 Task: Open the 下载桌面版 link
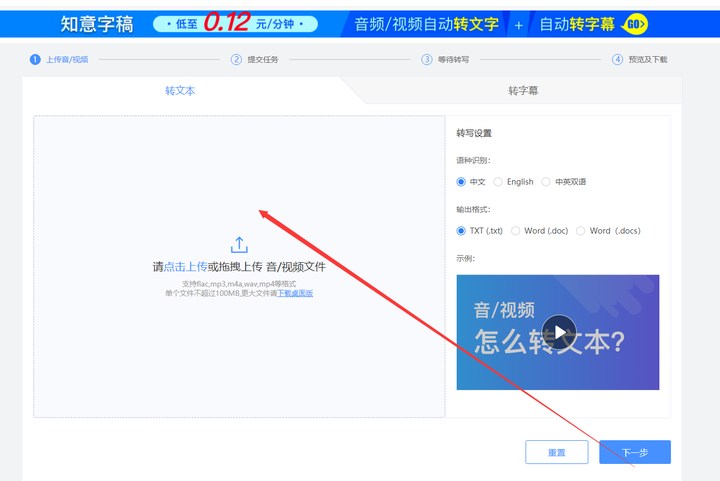295,293
